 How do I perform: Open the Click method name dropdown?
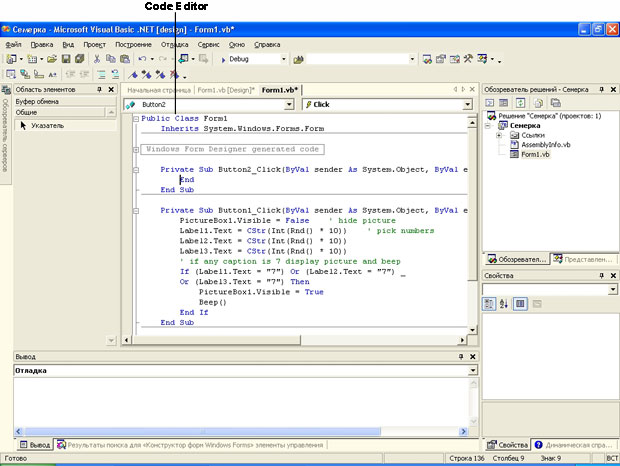pyautogui.click(x=468, y=104)
